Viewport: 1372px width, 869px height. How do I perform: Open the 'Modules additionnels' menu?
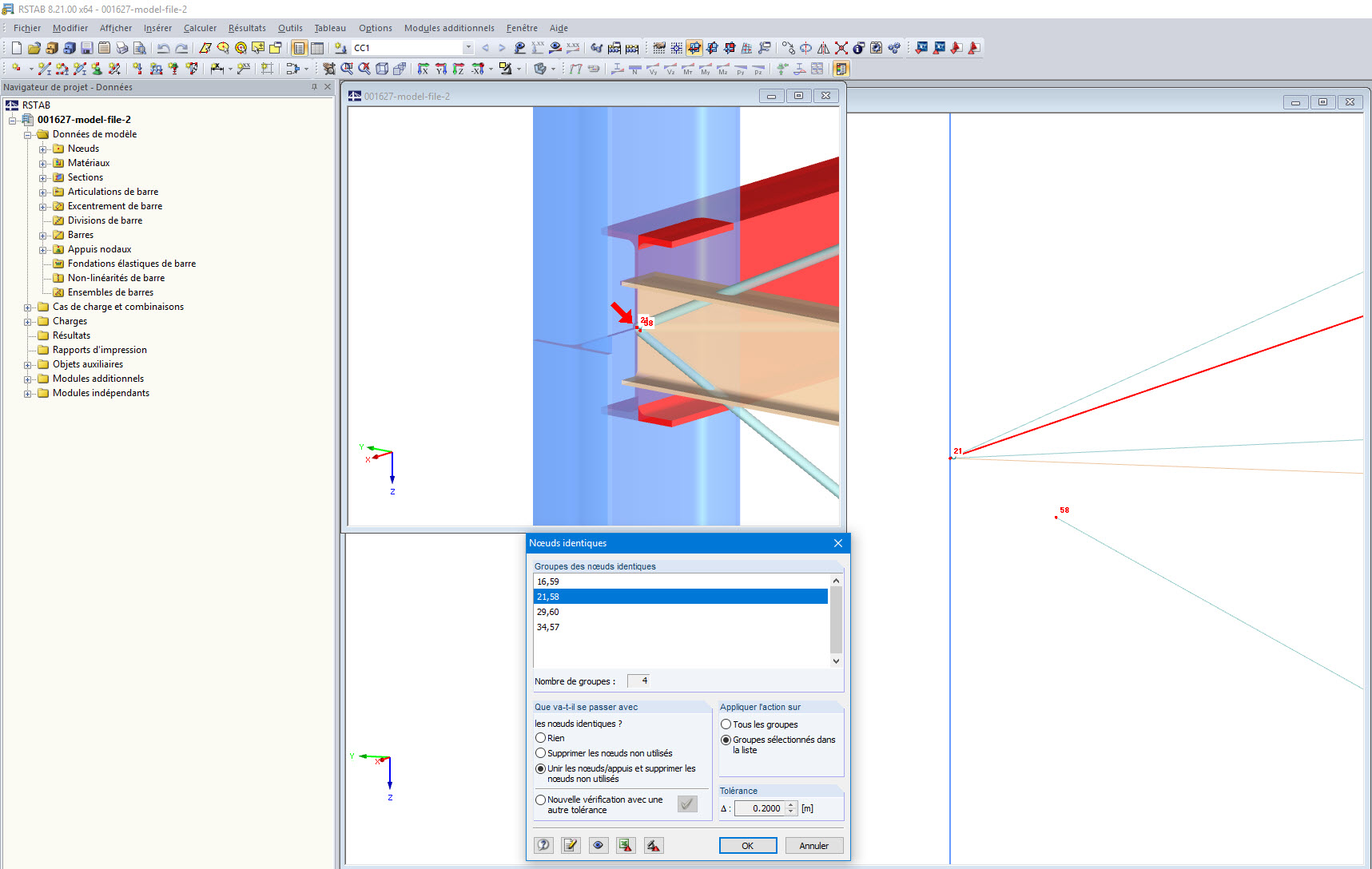(449, 28)
